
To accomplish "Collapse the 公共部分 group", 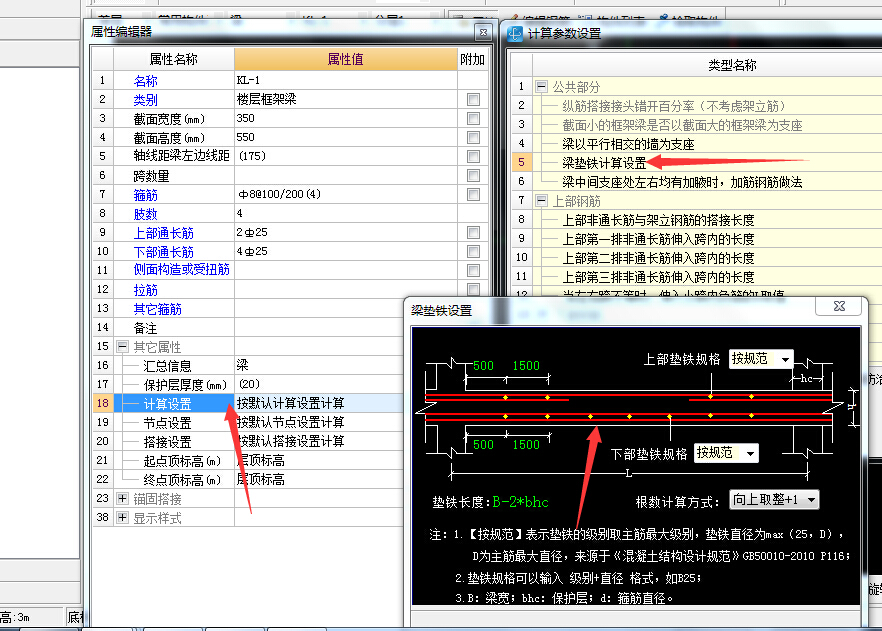I will tap(541, 87).
